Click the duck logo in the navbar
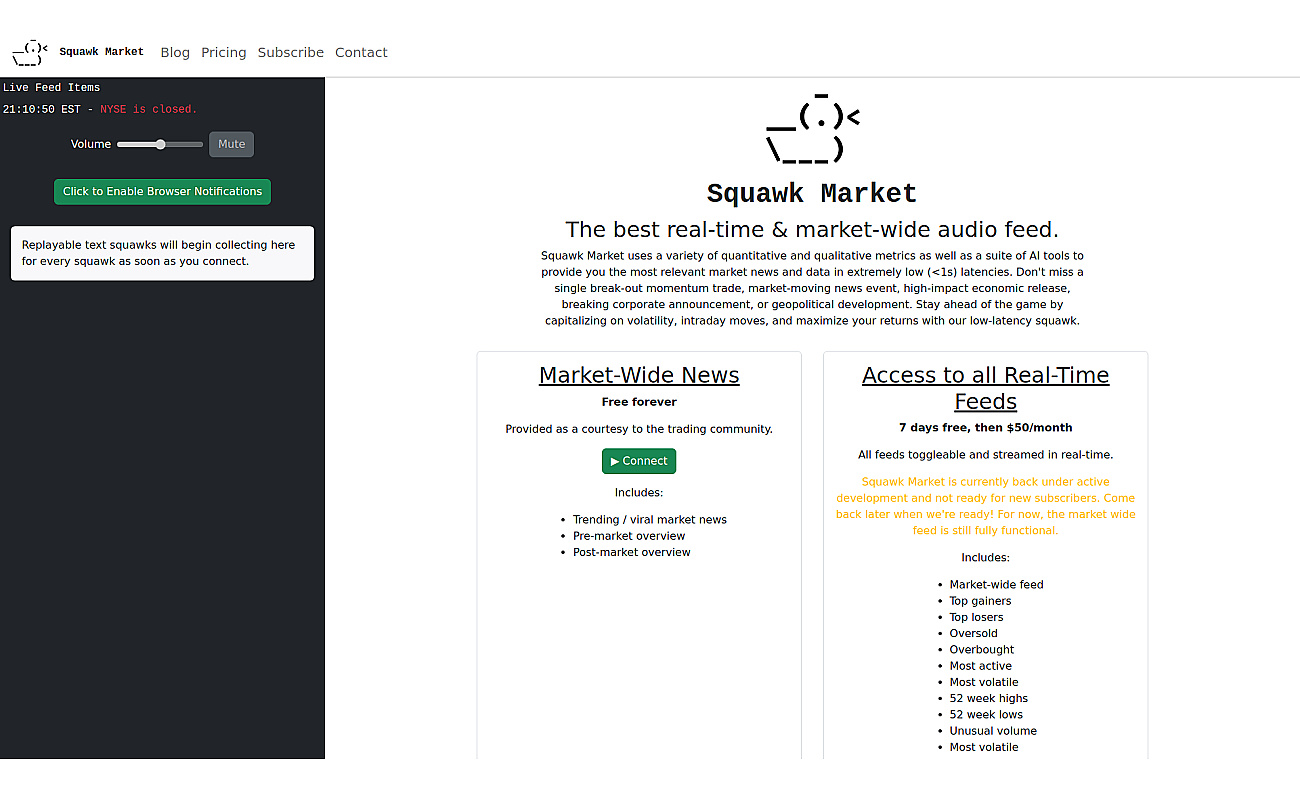The height and width of the screenshot is (788, 1300). (x=30, y=52)
